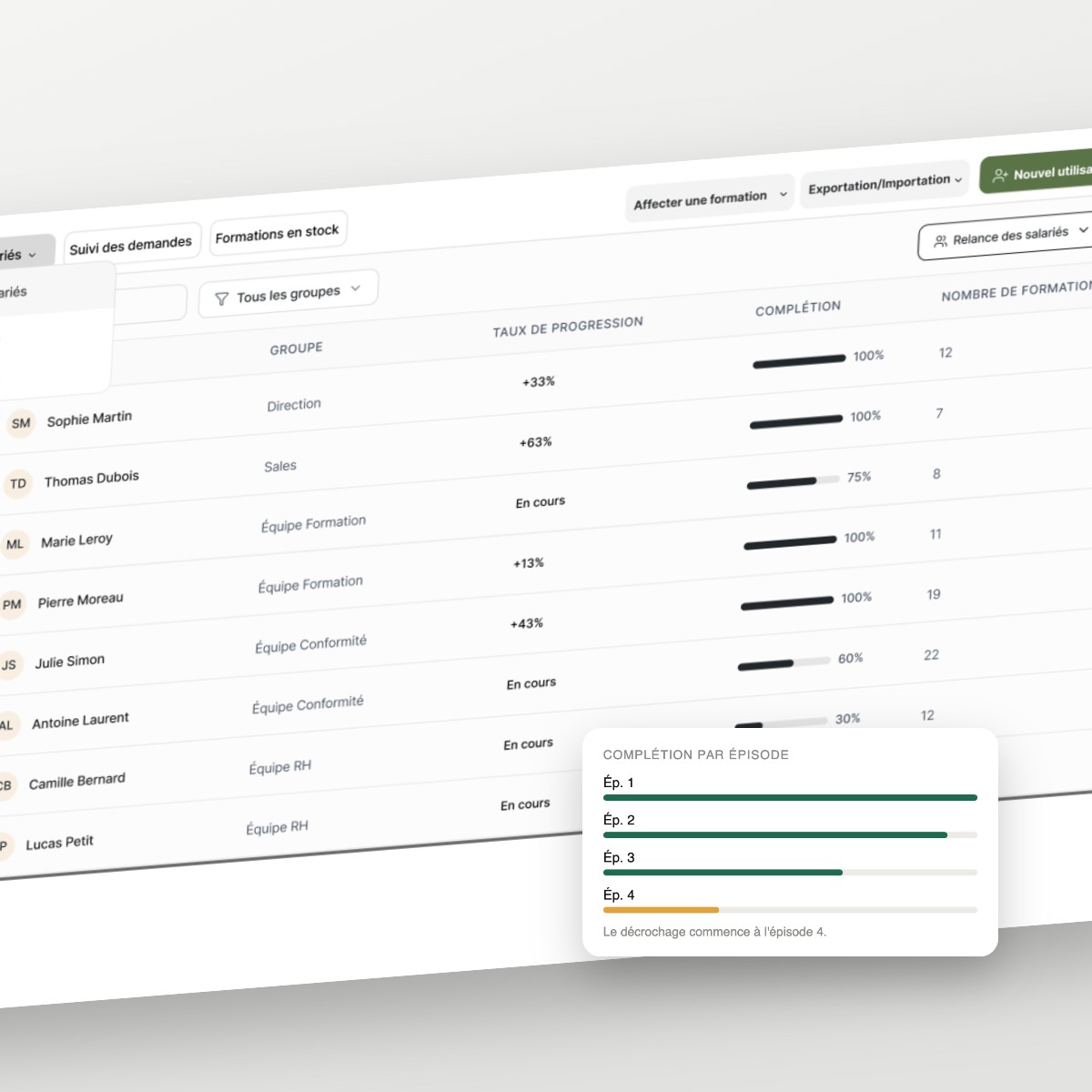Click Julie Simon's +43% progression value

pyautogui.click(x=527, y=623)
